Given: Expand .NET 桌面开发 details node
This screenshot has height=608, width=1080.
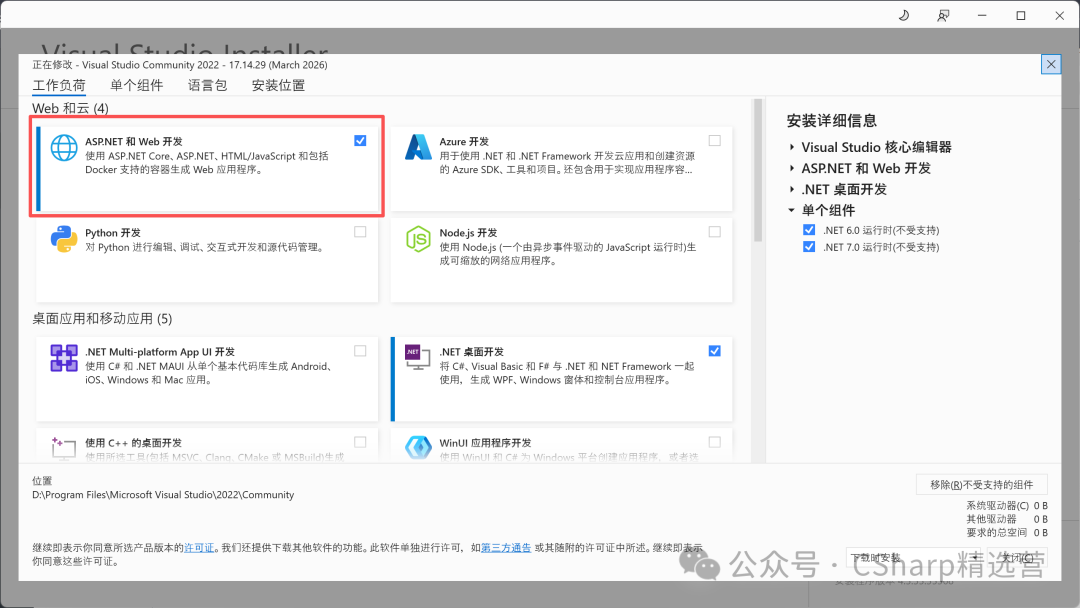Looking at the screenshot, I should tap(792, 189).
